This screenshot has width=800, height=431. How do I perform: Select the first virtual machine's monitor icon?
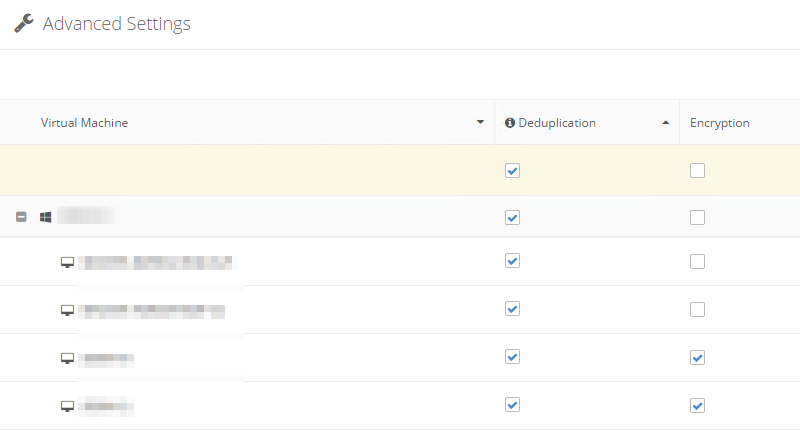click(x=67, y=262)
